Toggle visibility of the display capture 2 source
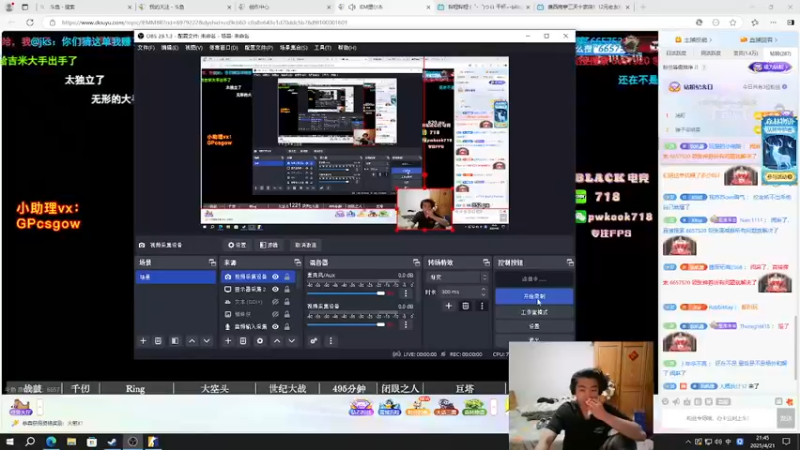Screen dimensions: 800x450 click(276, 289)
